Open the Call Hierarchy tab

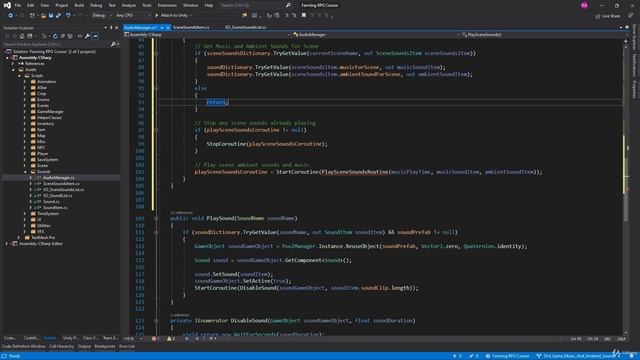point(62,347)
